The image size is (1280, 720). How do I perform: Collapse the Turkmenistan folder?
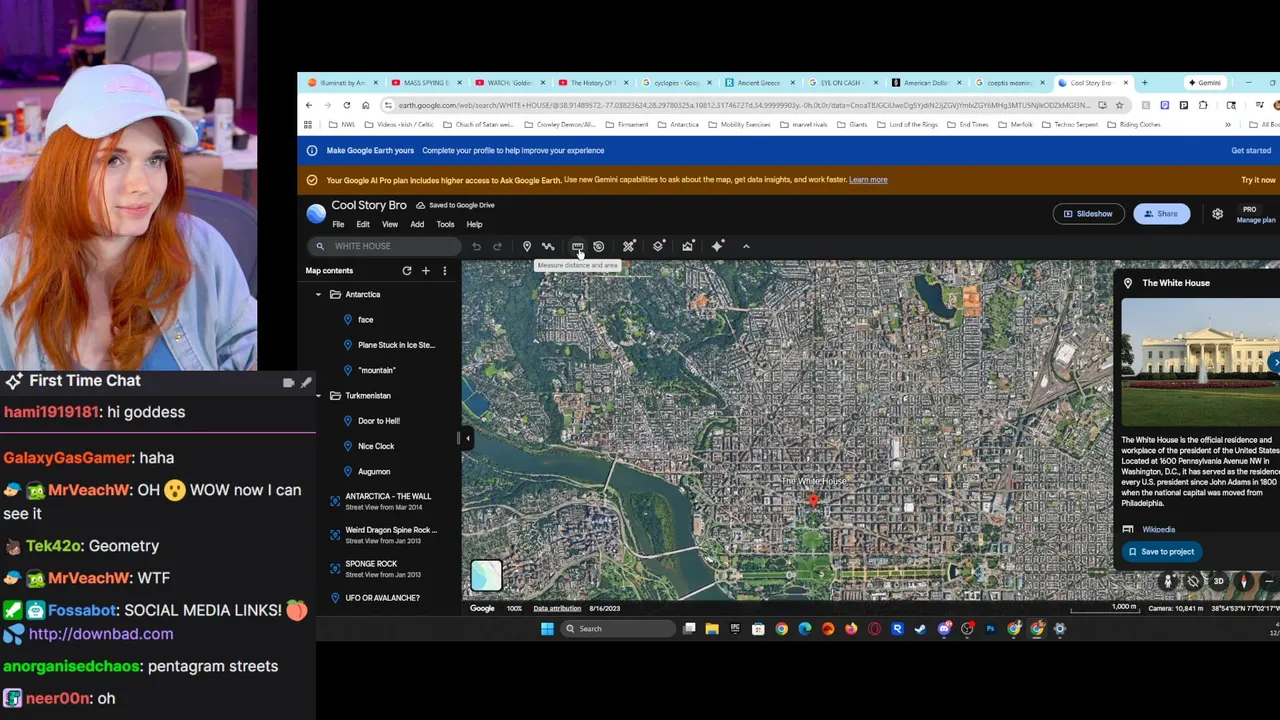[318, 396]
